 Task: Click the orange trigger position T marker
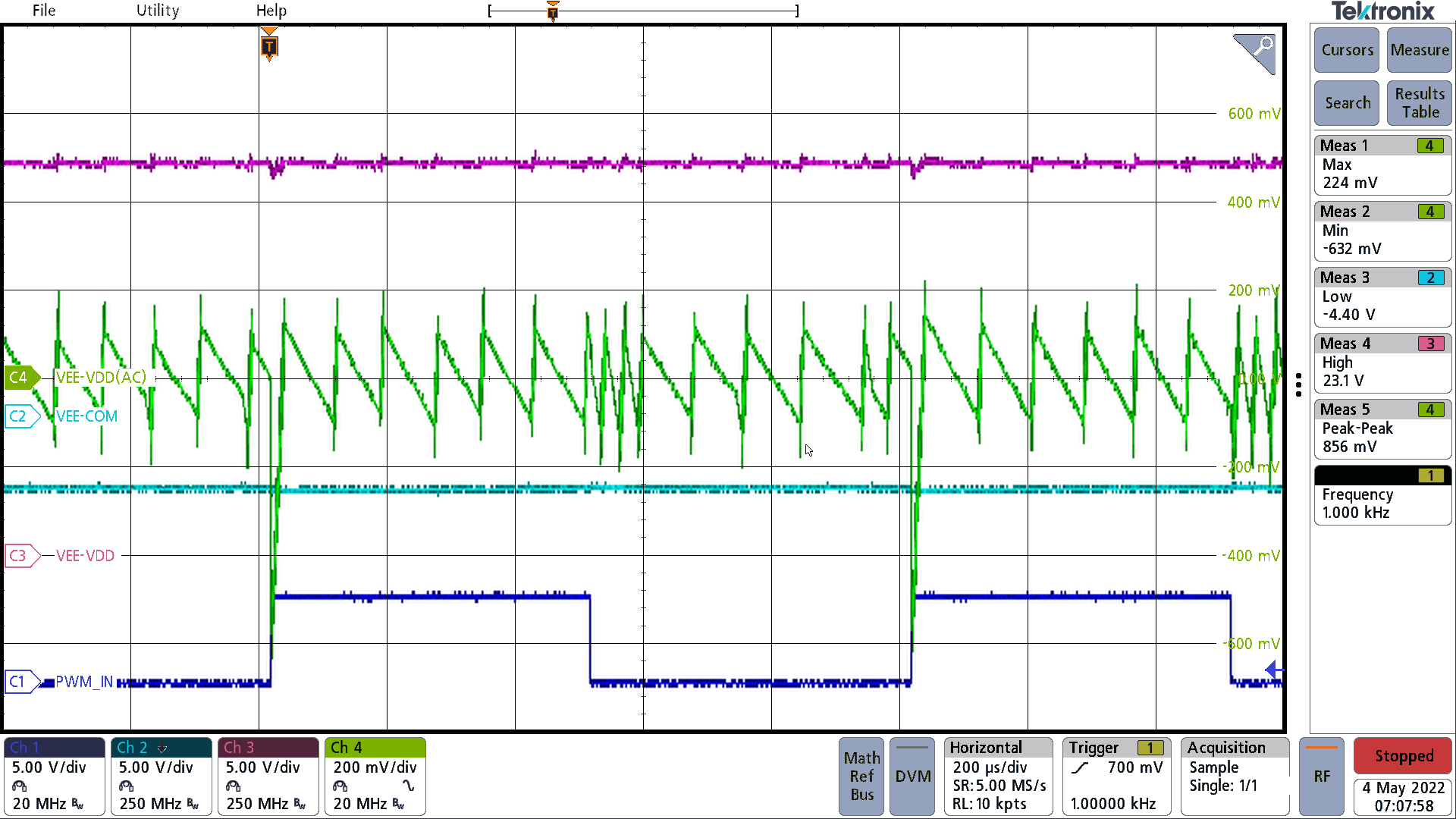268,47
